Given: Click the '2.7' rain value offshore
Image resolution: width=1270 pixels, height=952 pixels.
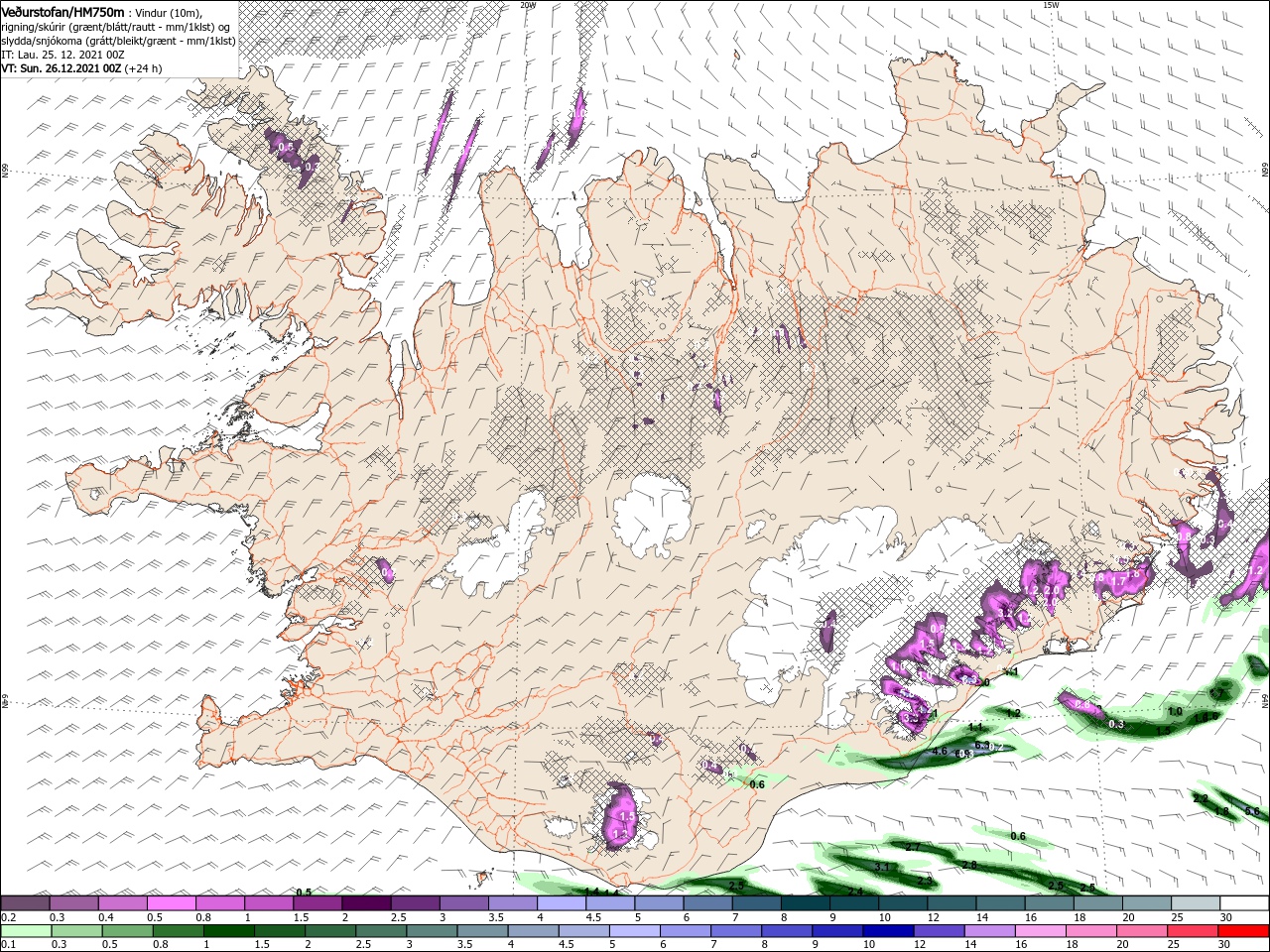Looking at the screenshot, I should (913, 847).
